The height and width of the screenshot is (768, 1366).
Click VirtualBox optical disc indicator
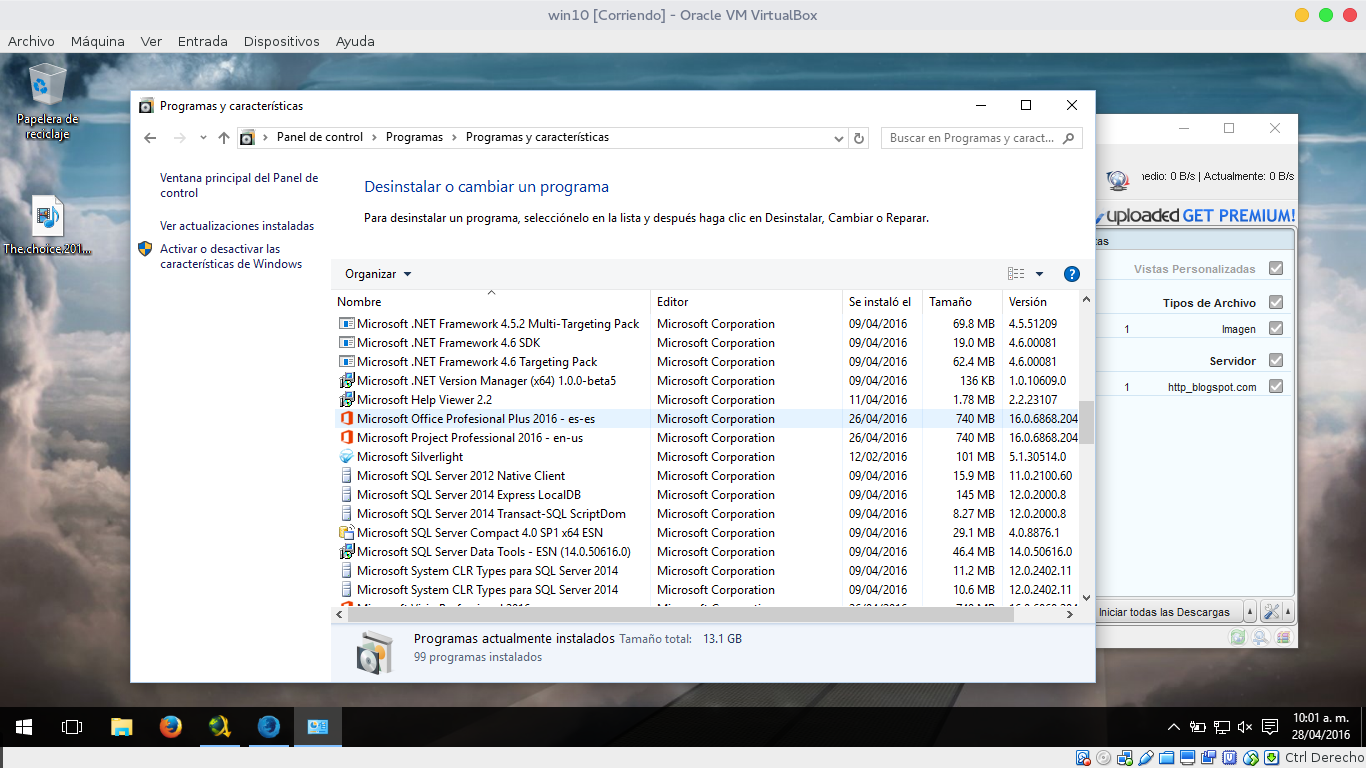coord(1104,758)
